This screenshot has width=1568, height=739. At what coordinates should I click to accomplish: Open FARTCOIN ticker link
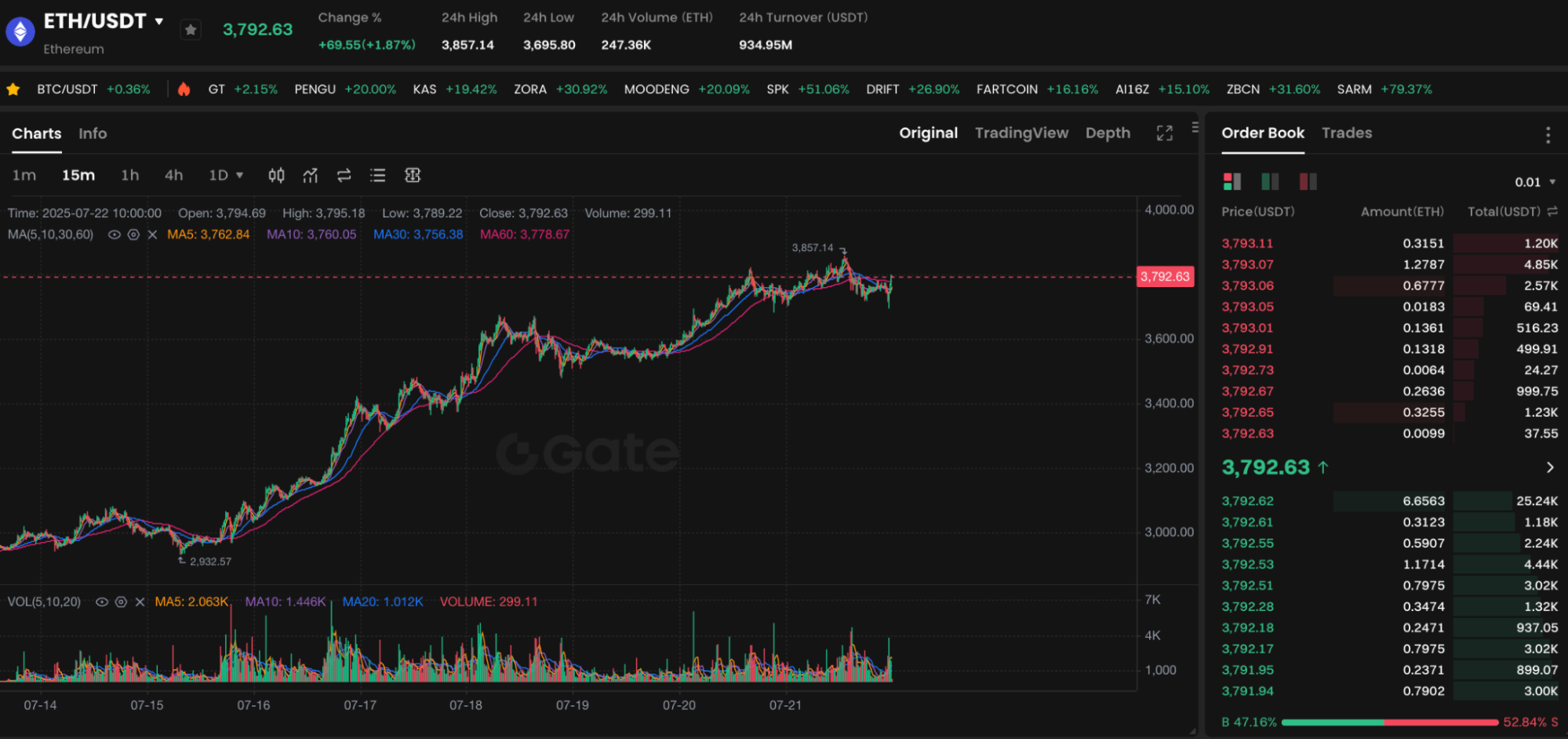coord(1038,89)
